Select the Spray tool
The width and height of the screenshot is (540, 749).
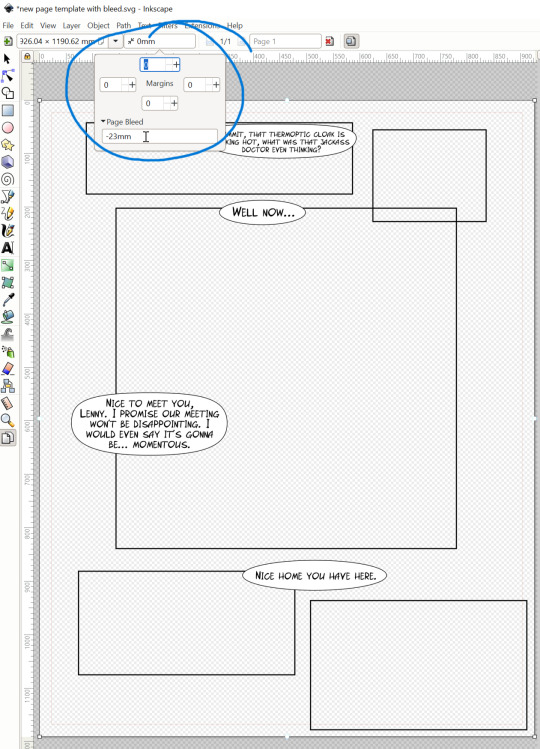7,352
